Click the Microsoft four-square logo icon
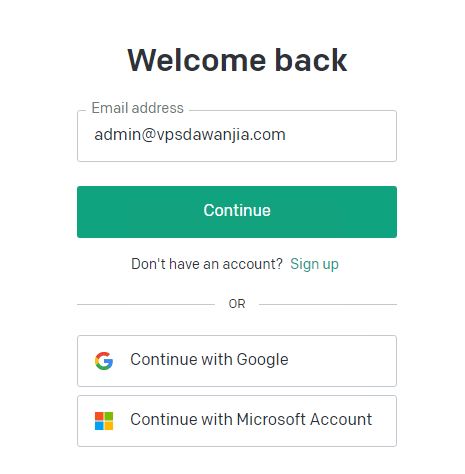Image resolution: width=465 pixels, height=474 pixels. pos(104,421)
